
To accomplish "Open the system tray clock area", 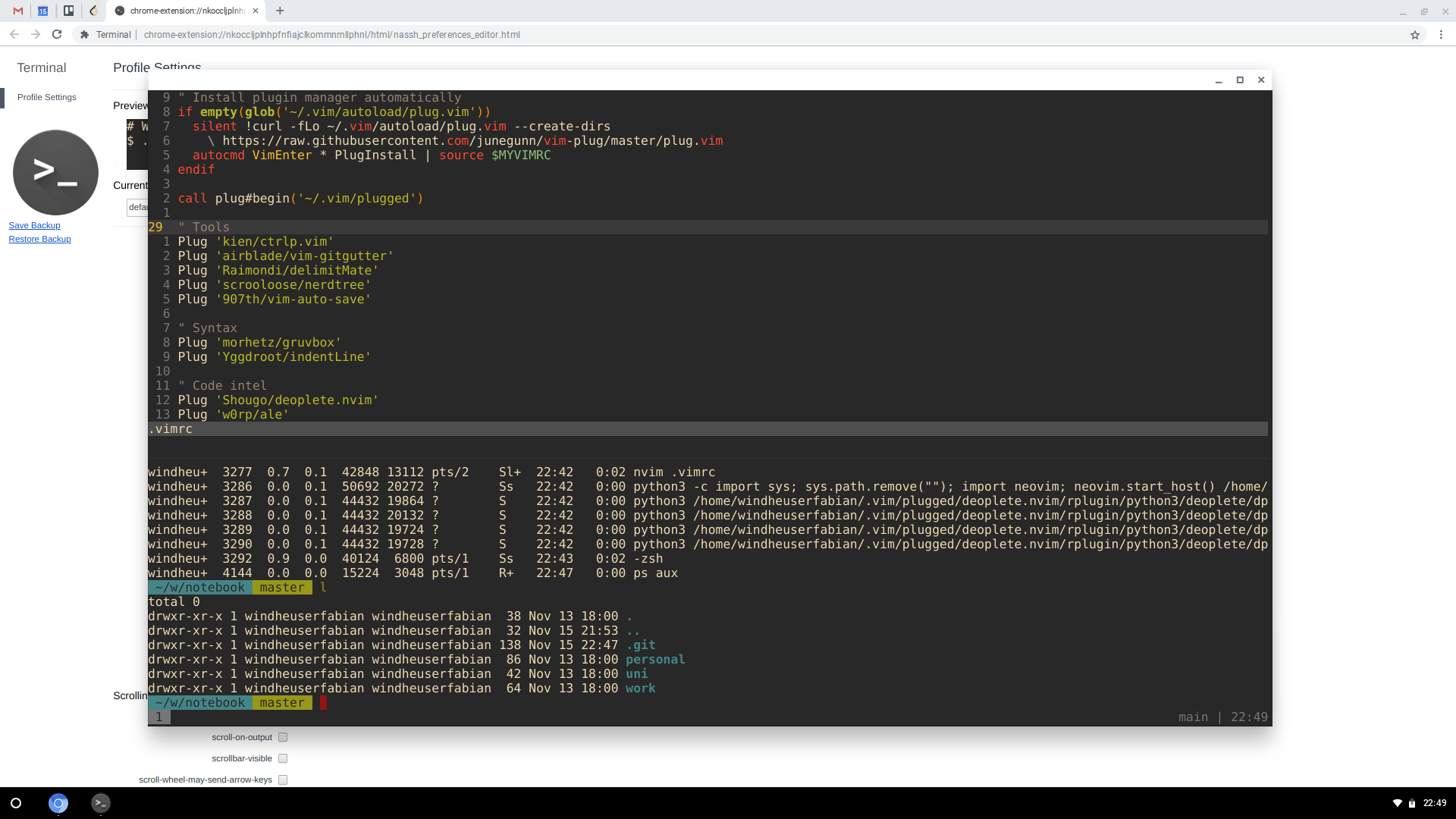I will (x=1434, y=803).
